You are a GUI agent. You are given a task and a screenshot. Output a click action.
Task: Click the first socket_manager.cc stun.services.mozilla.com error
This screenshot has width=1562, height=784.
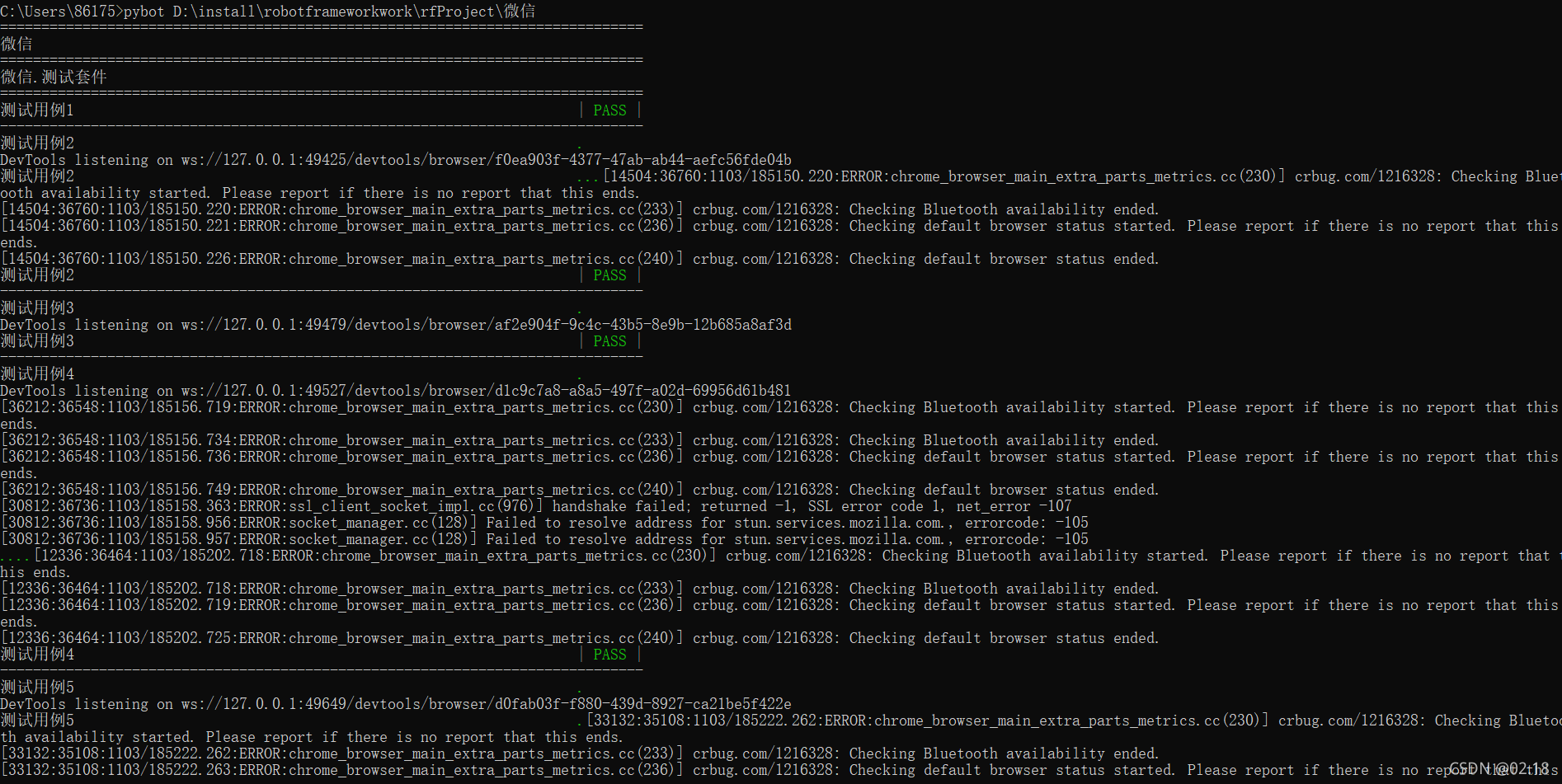(x=544, y=522)
